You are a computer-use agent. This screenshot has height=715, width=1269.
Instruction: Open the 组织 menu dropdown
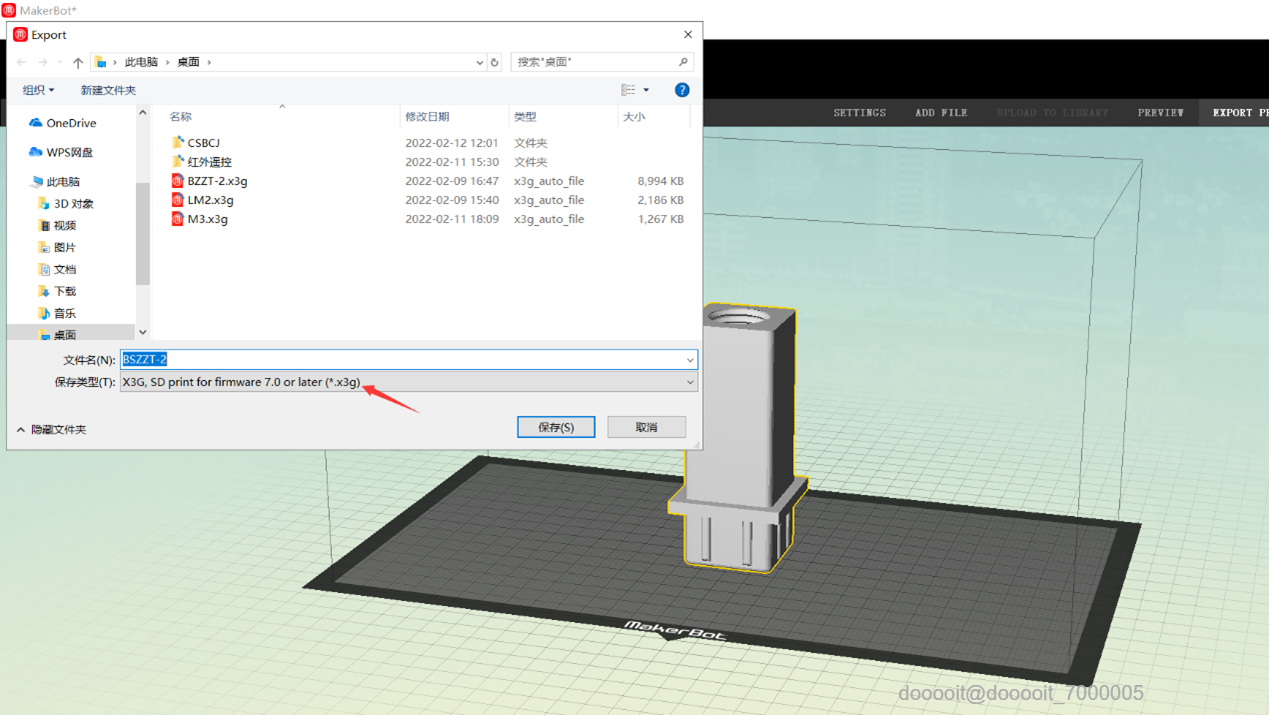[x=38, y=90]
